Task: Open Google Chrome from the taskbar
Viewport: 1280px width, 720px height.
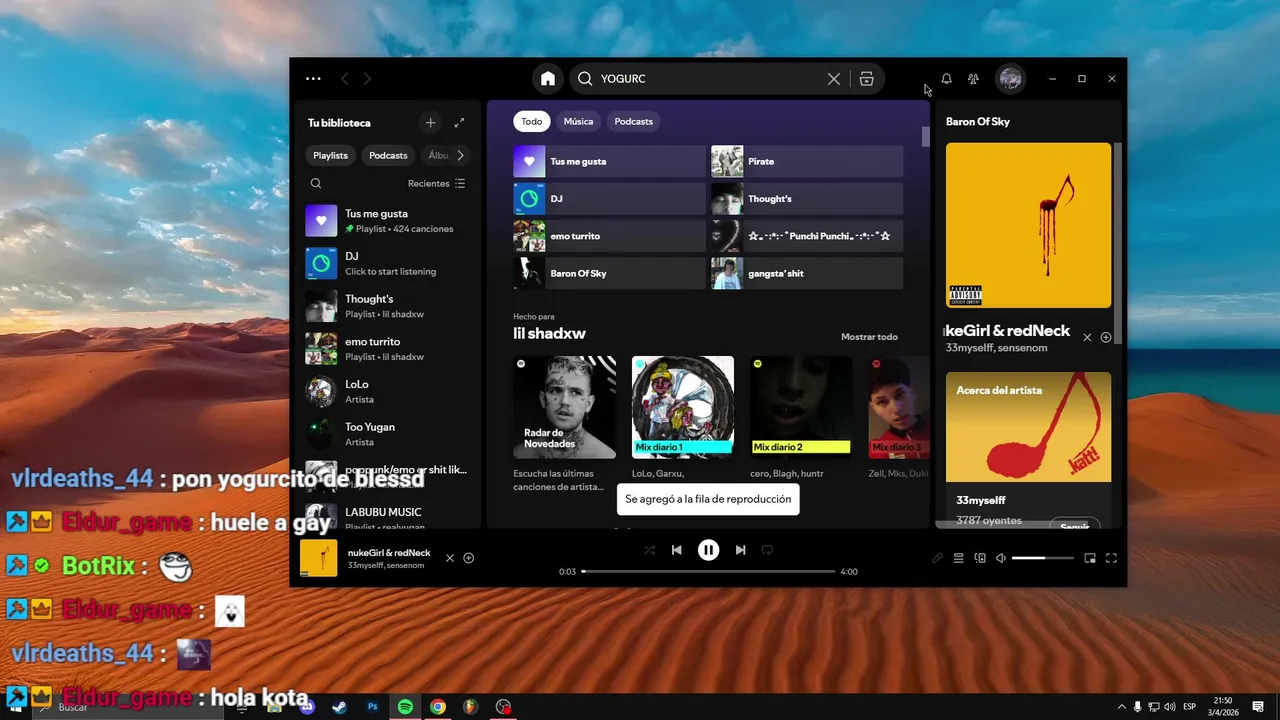Action: [x=438, y=706]
